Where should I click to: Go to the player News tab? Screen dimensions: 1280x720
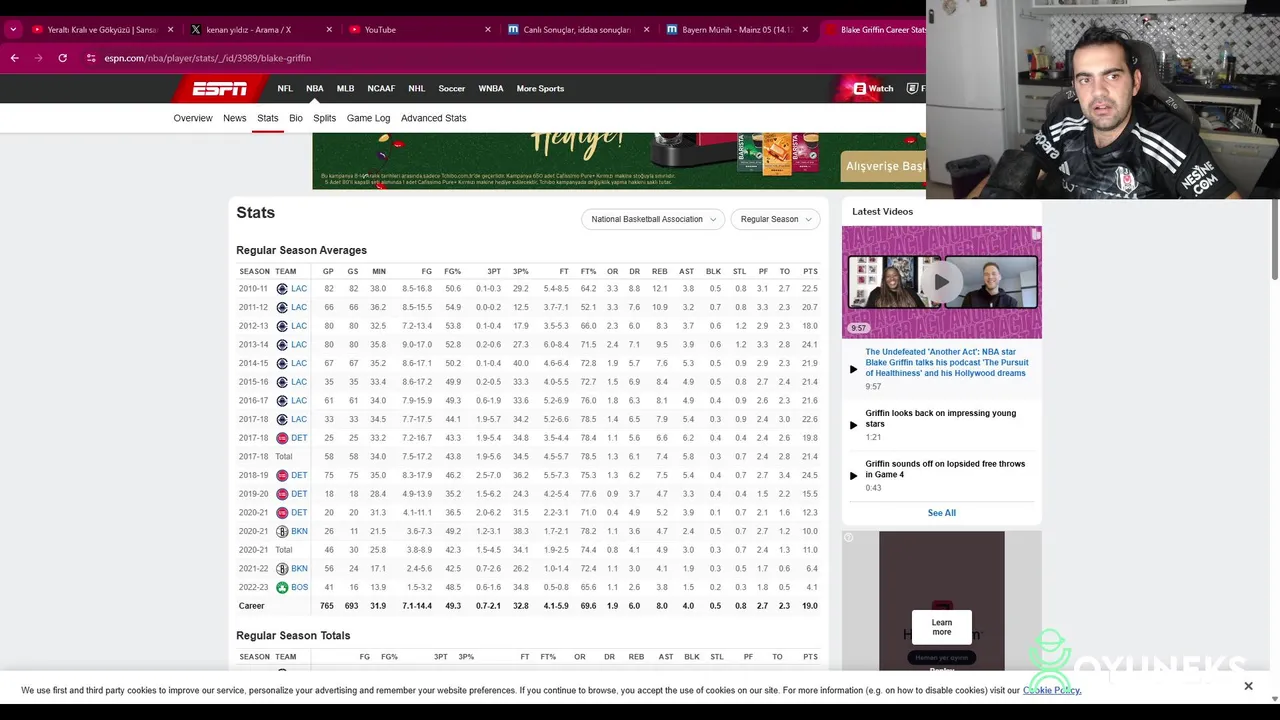(235, 118)
